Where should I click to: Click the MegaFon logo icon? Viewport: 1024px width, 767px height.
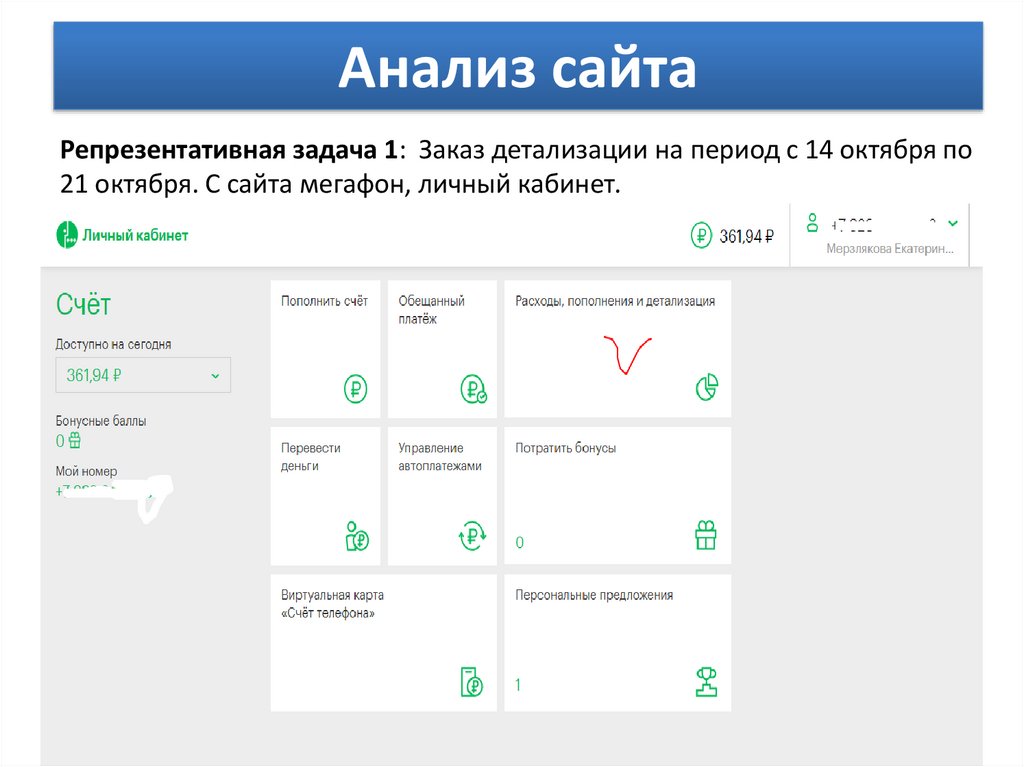[x=67, y=235]
